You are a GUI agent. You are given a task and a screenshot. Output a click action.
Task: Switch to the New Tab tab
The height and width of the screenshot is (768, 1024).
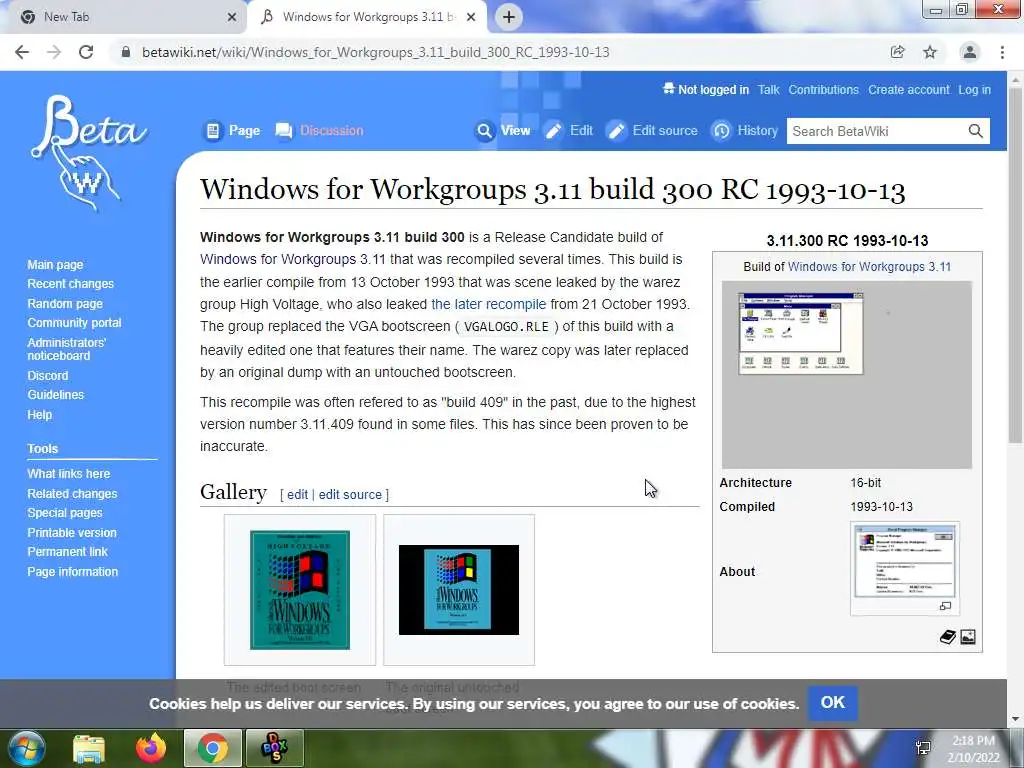(x=124, y=17)
